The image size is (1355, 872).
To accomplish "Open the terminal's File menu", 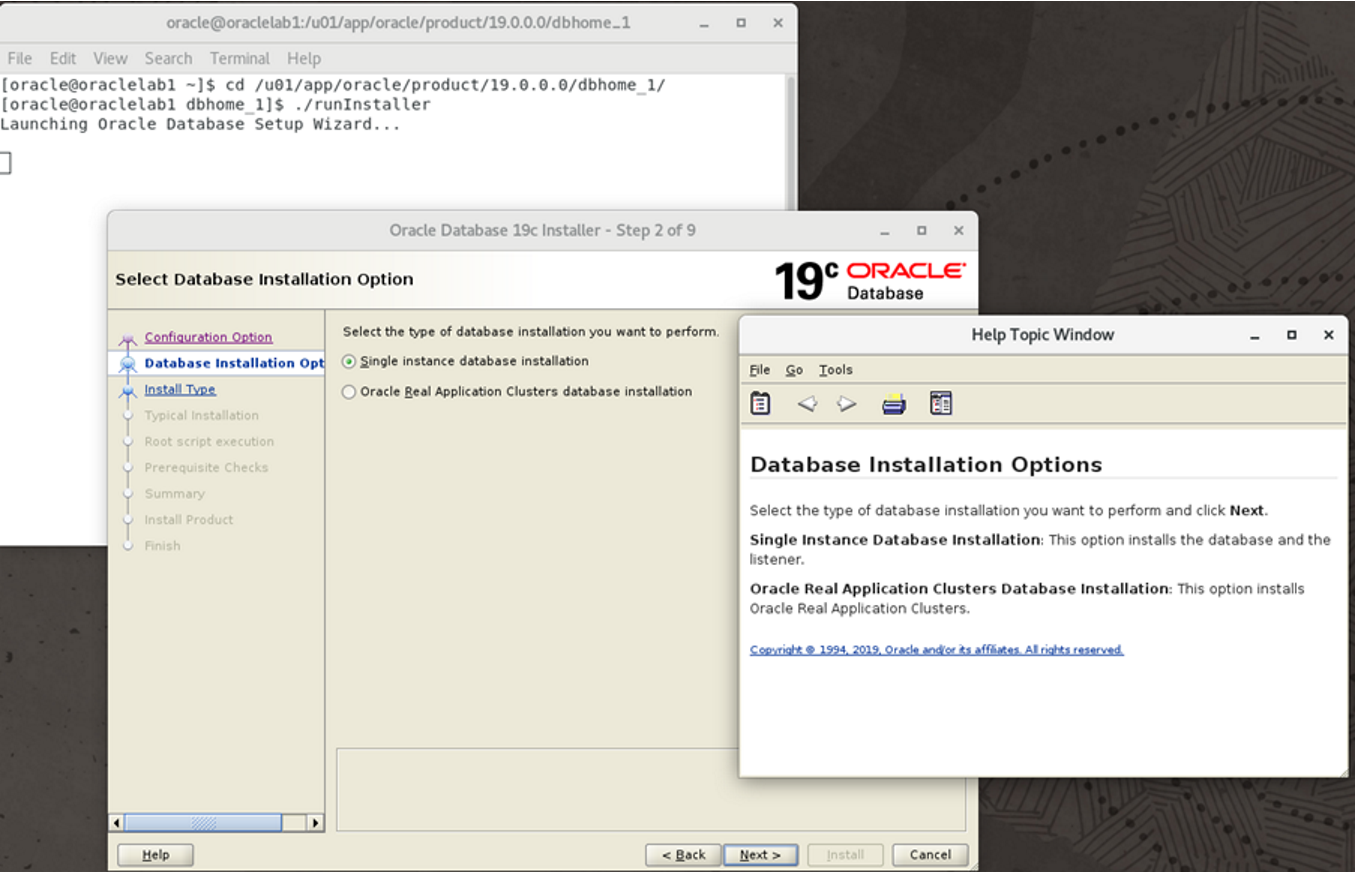I will click(19, 58).
